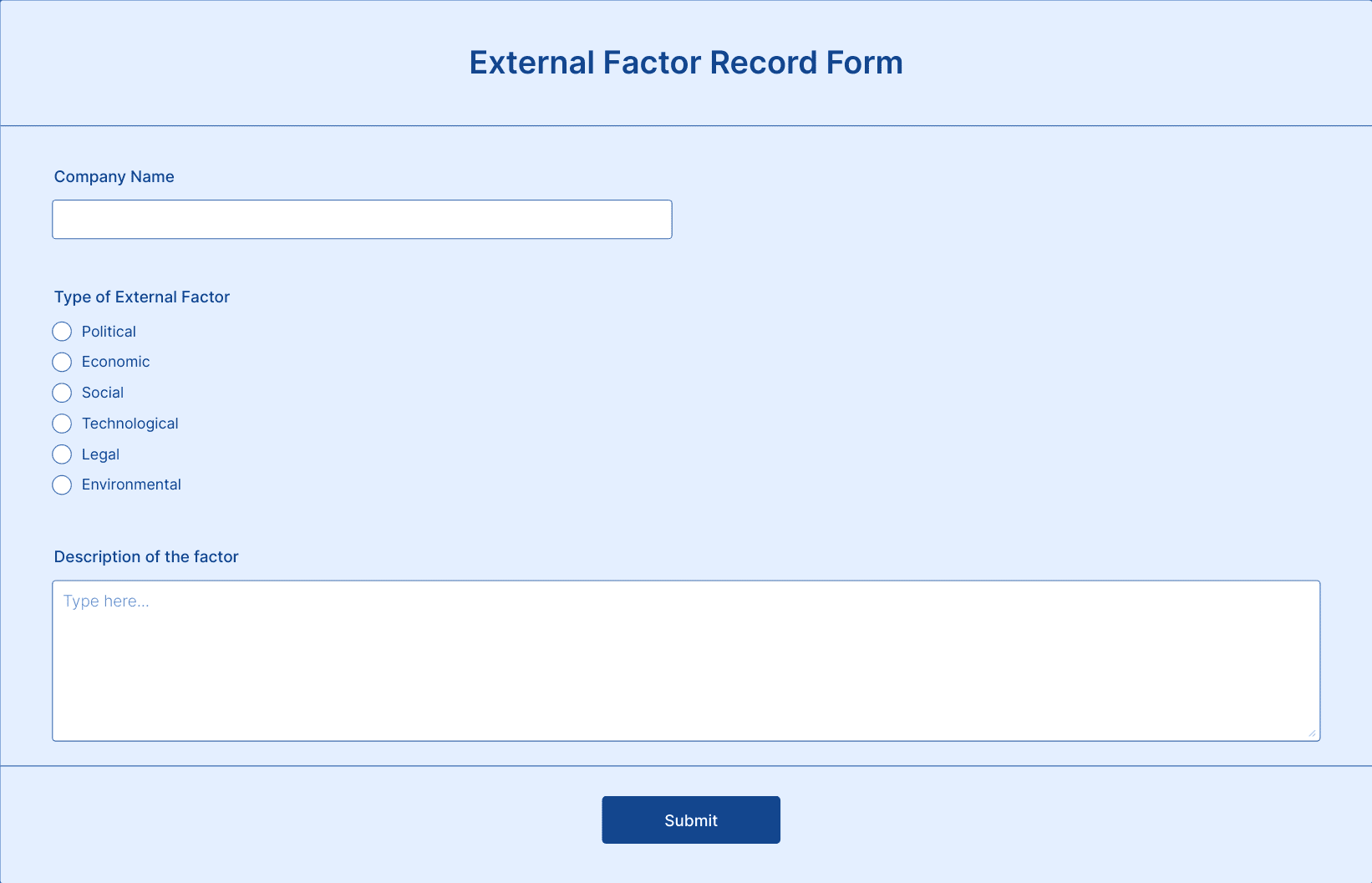Submit the External Factor form

click(x=691, y=820)
